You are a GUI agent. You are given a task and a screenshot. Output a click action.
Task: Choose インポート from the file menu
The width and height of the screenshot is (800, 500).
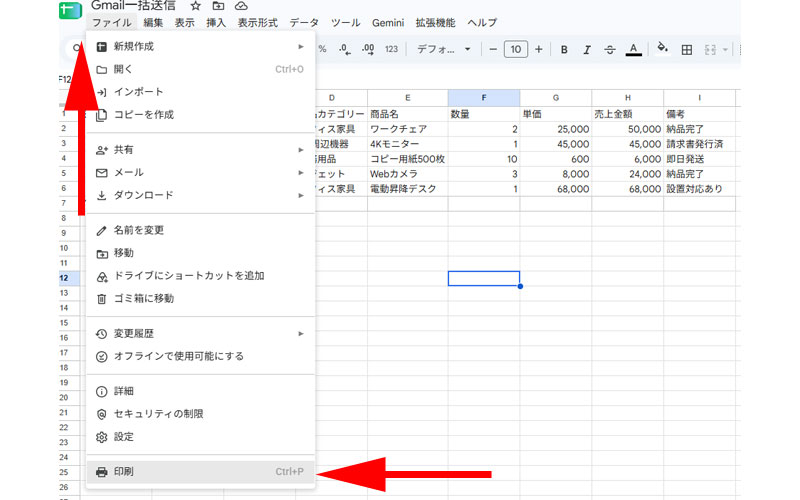pyautogui.click(x=201, y=92)
